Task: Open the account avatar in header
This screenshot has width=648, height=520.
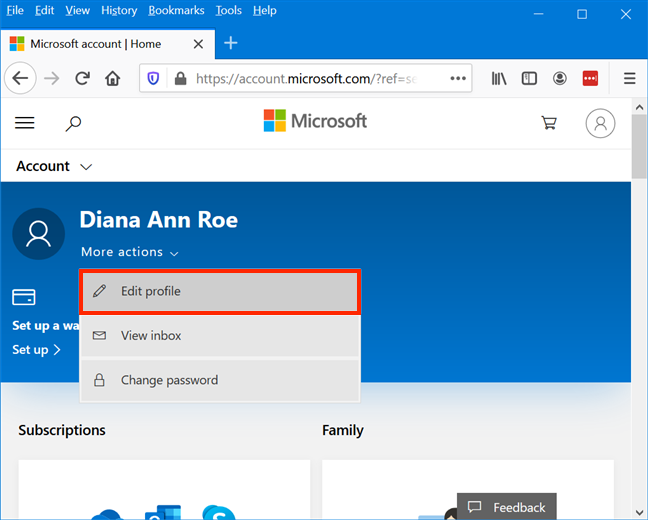Action: click(600, 123)
